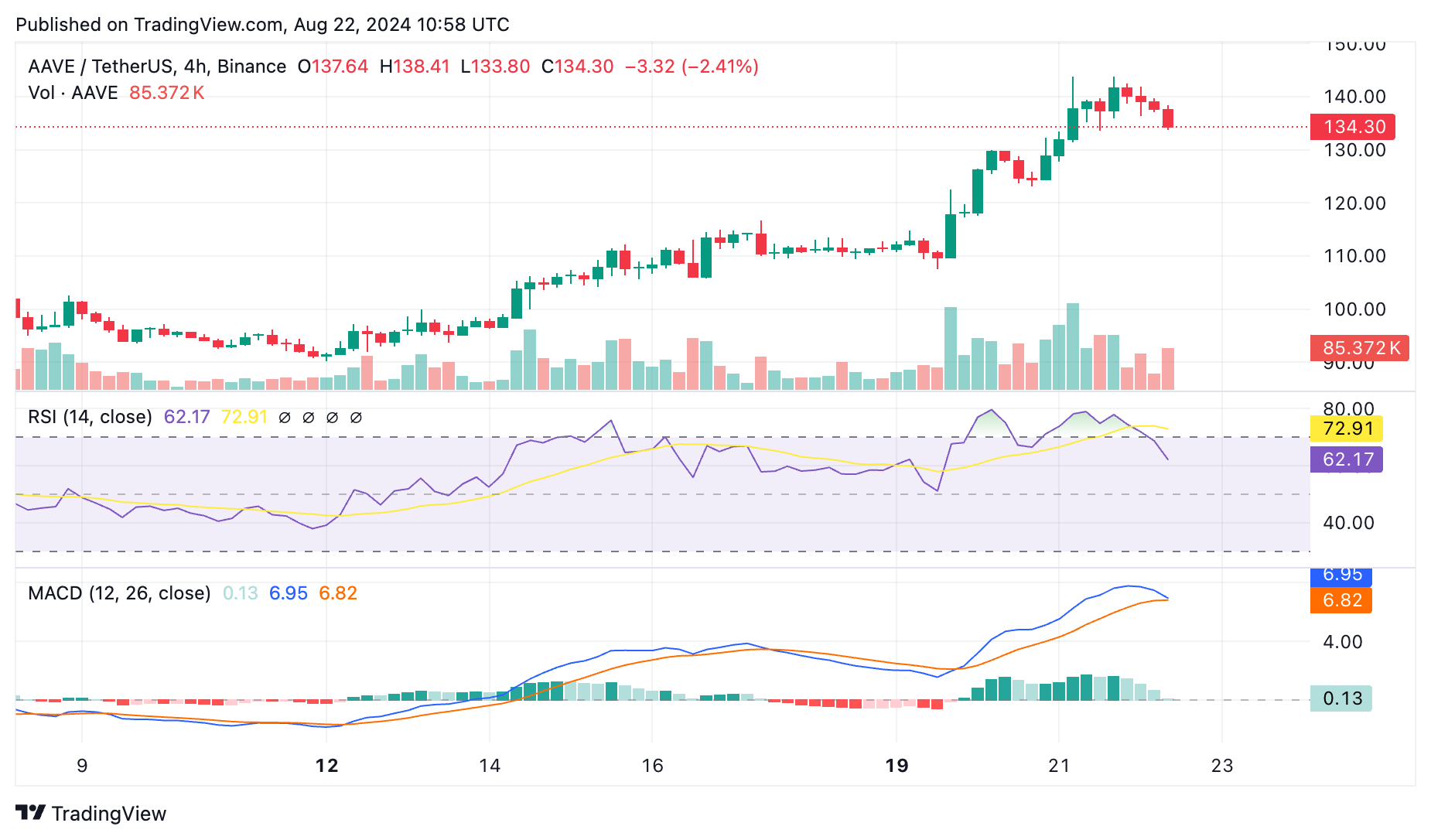
Task: Click the TradingView logo icon
Action: pyautogui.click(x=30, y=813)
